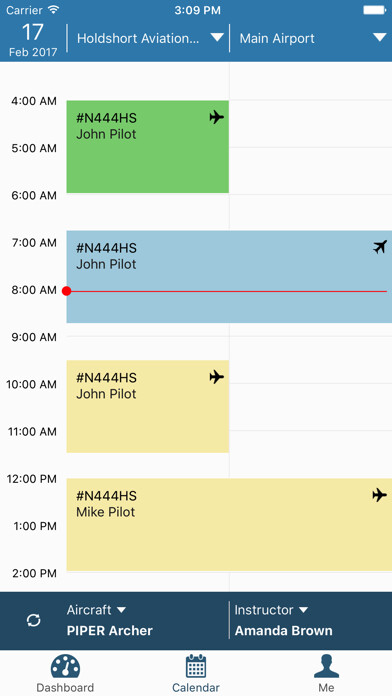
Task: Tap airplane icon on Mike Pilot booking
Action: tap(380, 494)
